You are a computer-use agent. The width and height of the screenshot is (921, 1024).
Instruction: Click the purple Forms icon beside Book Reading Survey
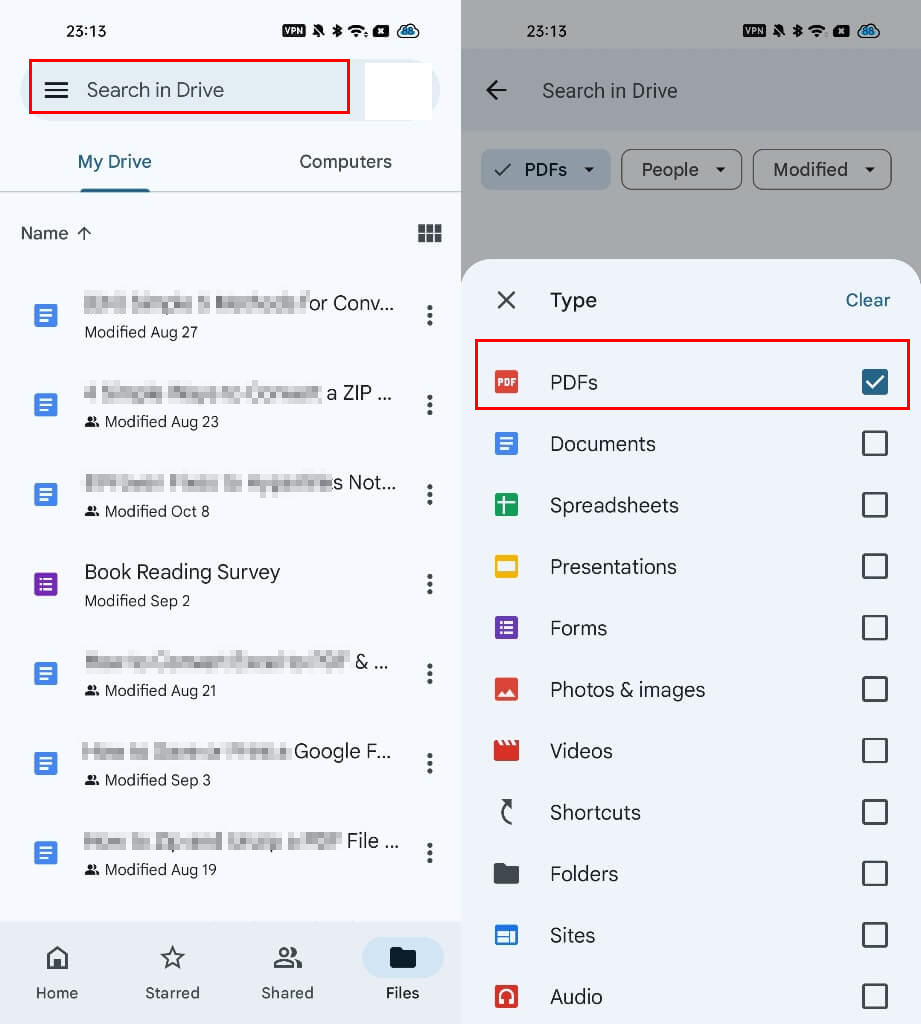point(46,584)
